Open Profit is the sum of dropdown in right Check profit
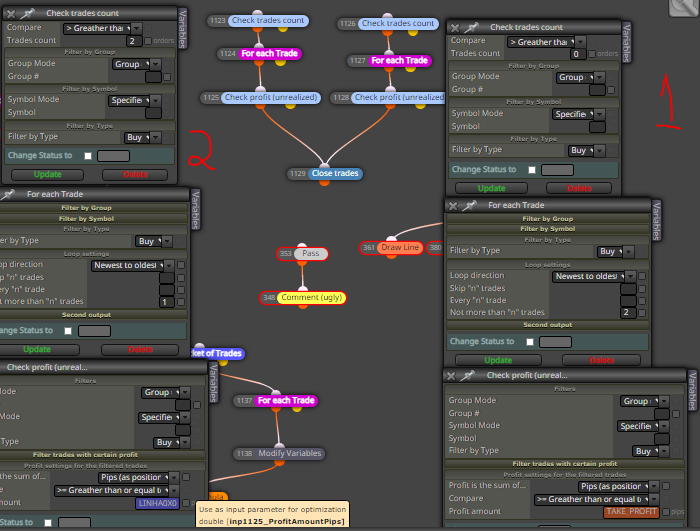Viewport: 700px width, 531px height. (619, 486)
